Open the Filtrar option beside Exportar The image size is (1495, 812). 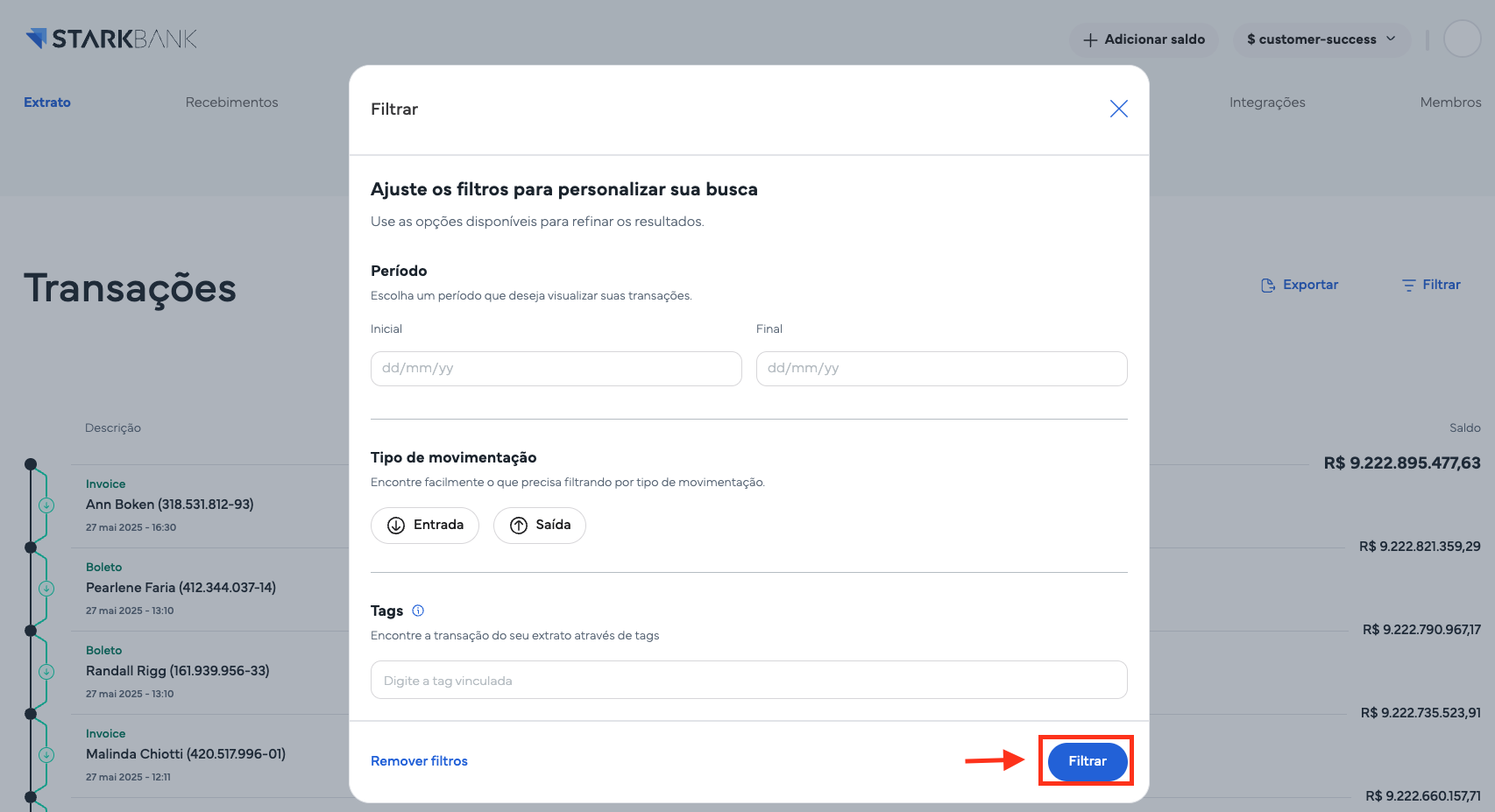click(x=1431, y=285)
